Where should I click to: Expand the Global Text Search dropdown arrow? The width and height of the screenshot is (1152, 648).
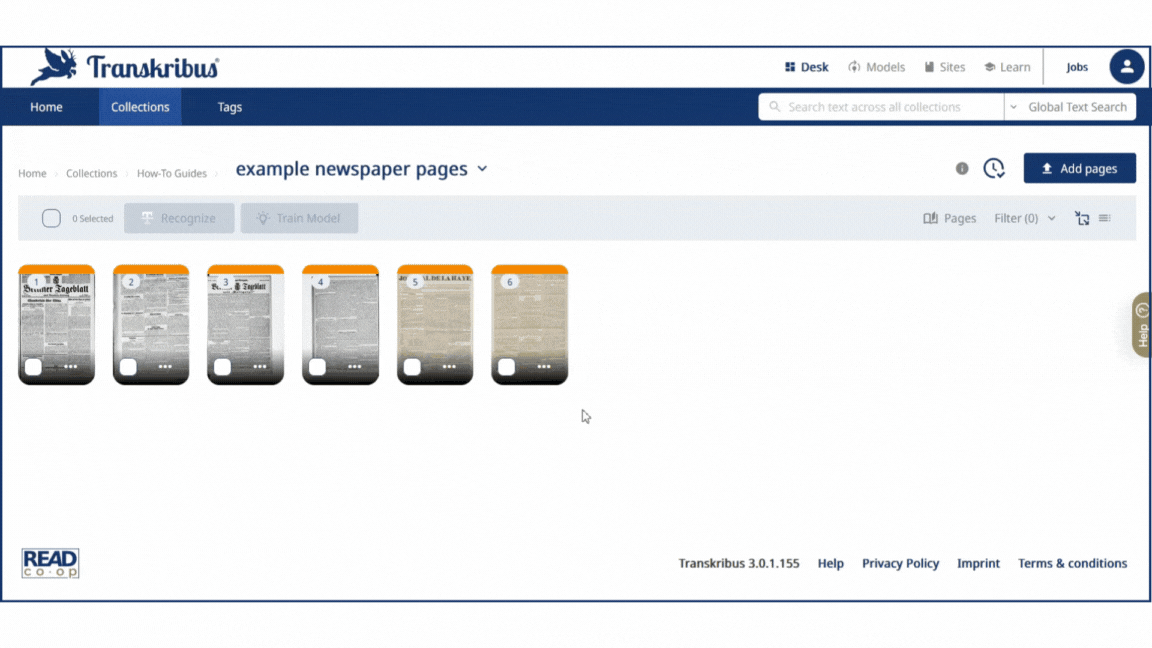[x=1012, y=106]
